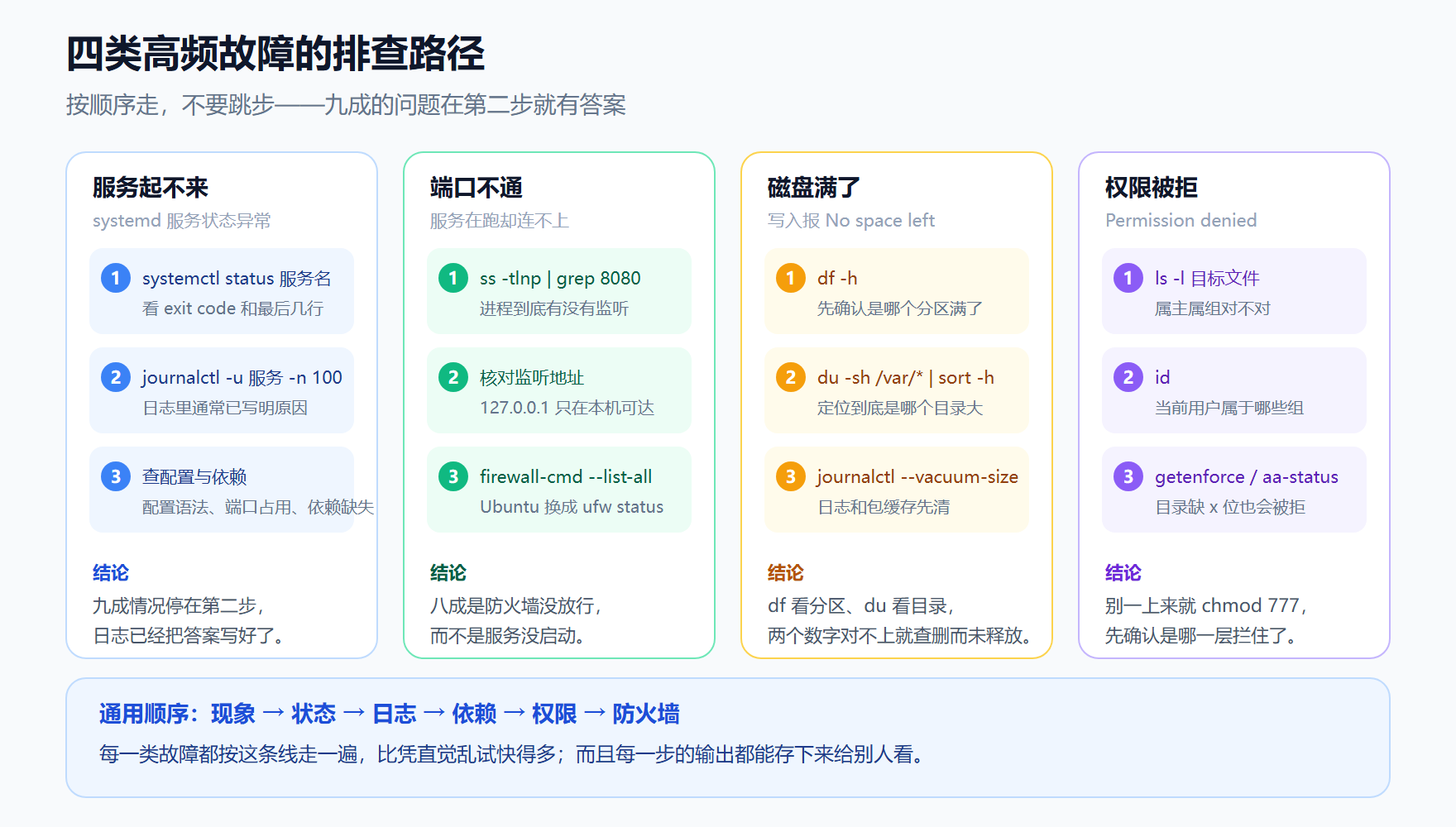Screen dimensions: 1456x827
Task: Click the 'df -h' command text
Action: [837, 279]
